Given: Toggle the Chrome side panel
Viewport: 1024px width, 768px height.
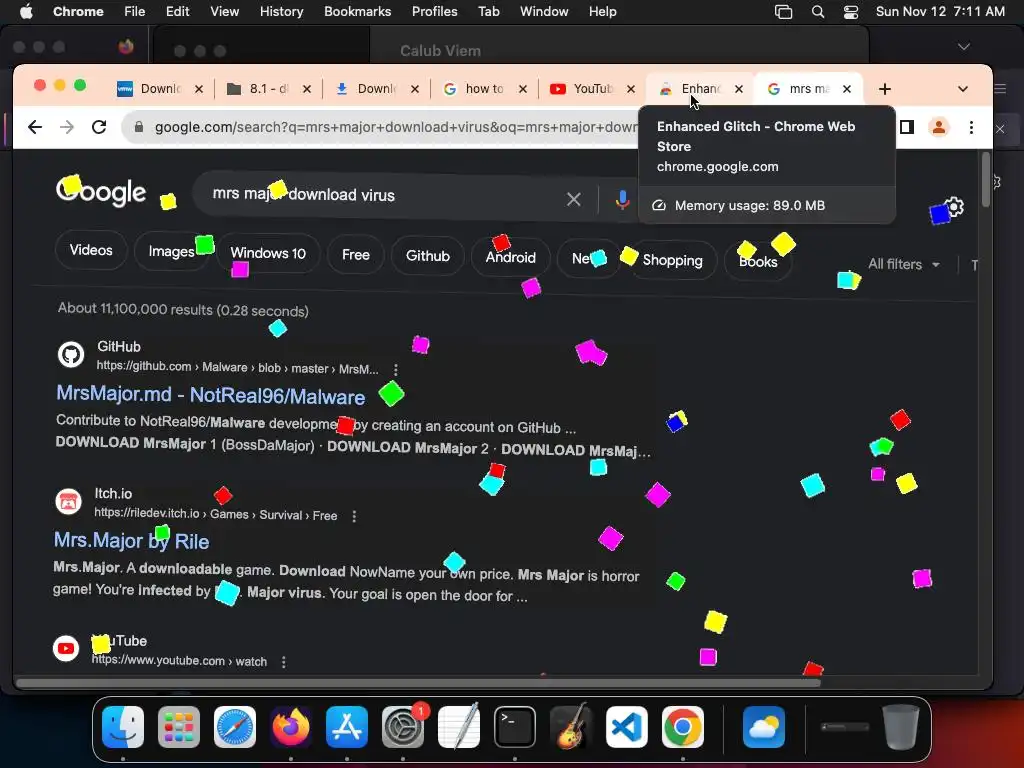Looking at the screenshot, I should point(906,127).
